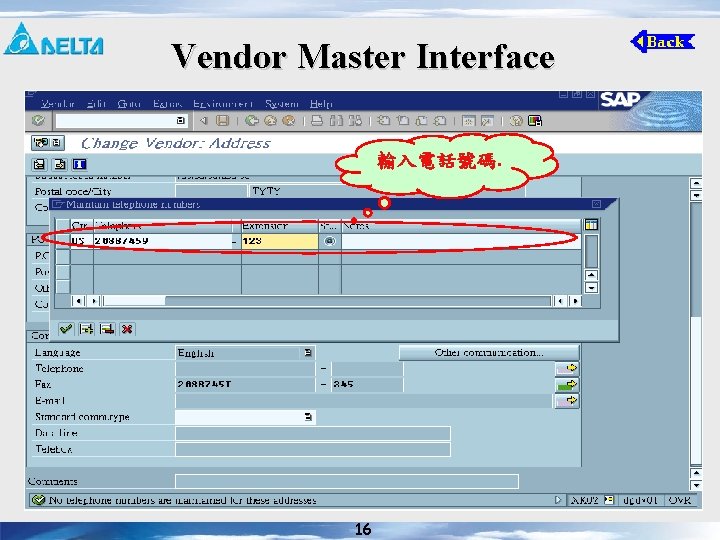Image resolution: width=720 pixels, height=540 pixels.
Task: Click the green Back arrow icon
Action: coord(252,121)
